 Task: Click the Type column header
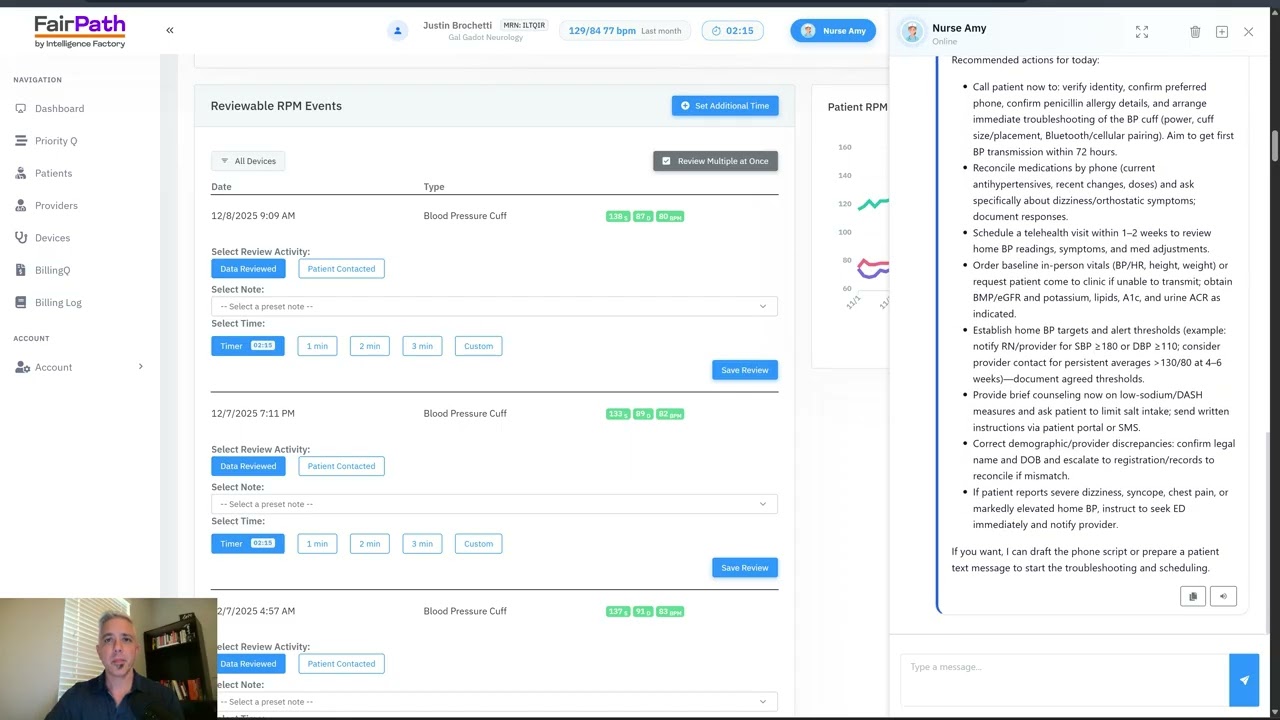tap(434, 187)
